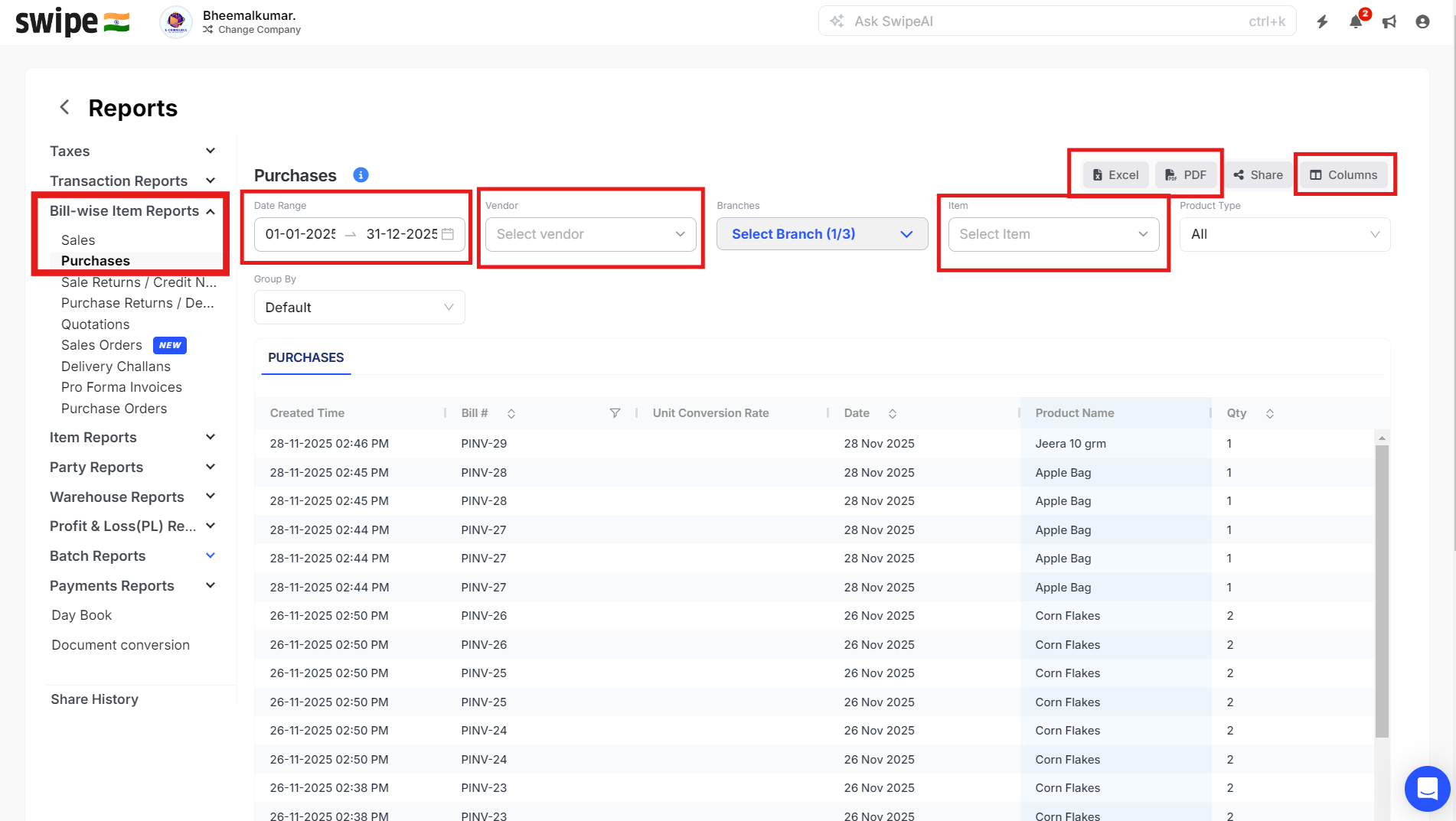This screenshot has width=1456, height=821.
Task: Show info about Purchases report
Action: pos(361,175)
